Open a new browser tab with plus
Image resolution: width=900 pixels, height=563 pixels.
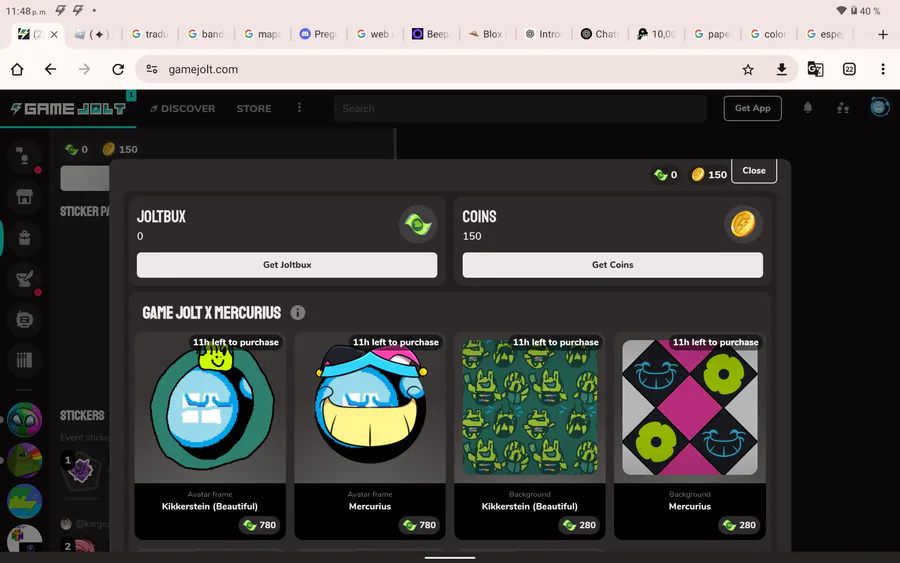[x=883, y=34]
